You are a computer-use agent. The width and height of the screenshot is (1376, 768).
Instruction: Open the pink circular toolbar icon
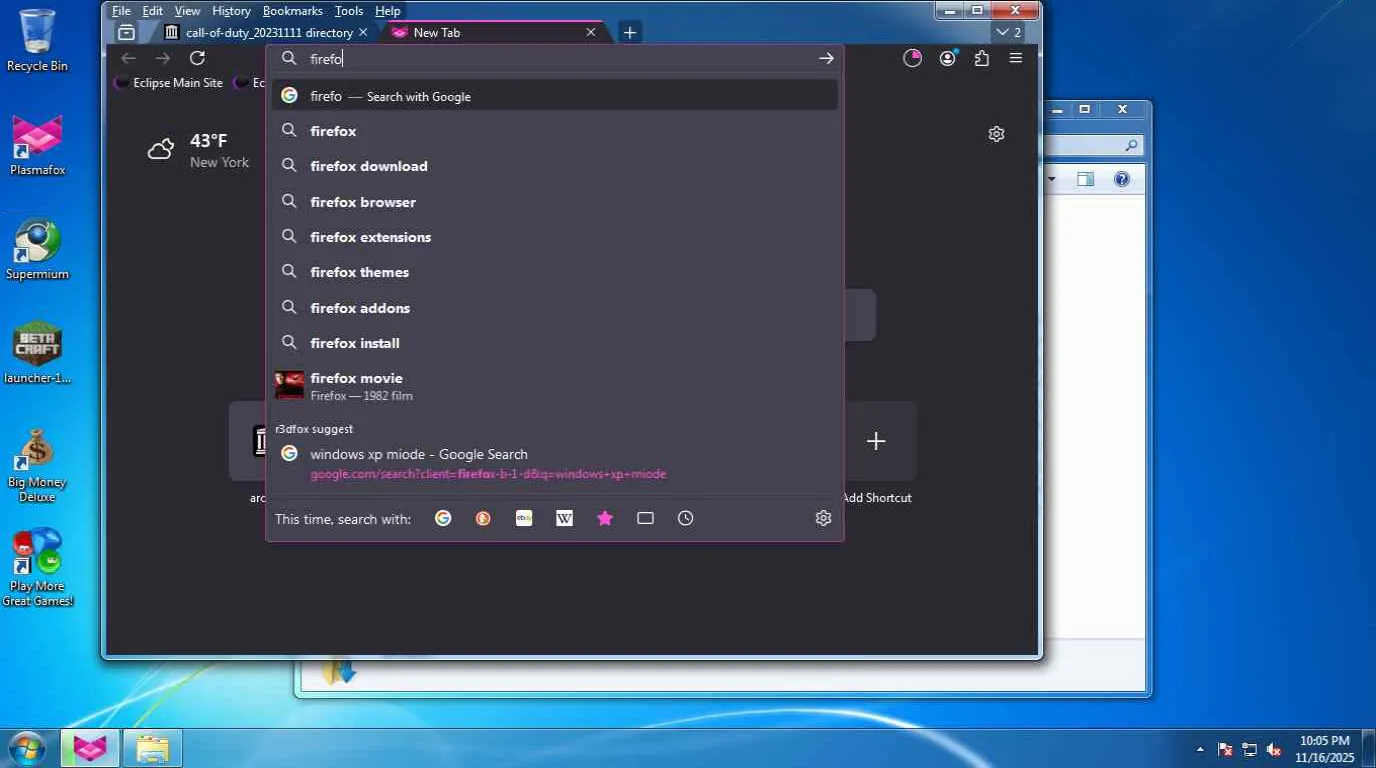tap(912, 58)
